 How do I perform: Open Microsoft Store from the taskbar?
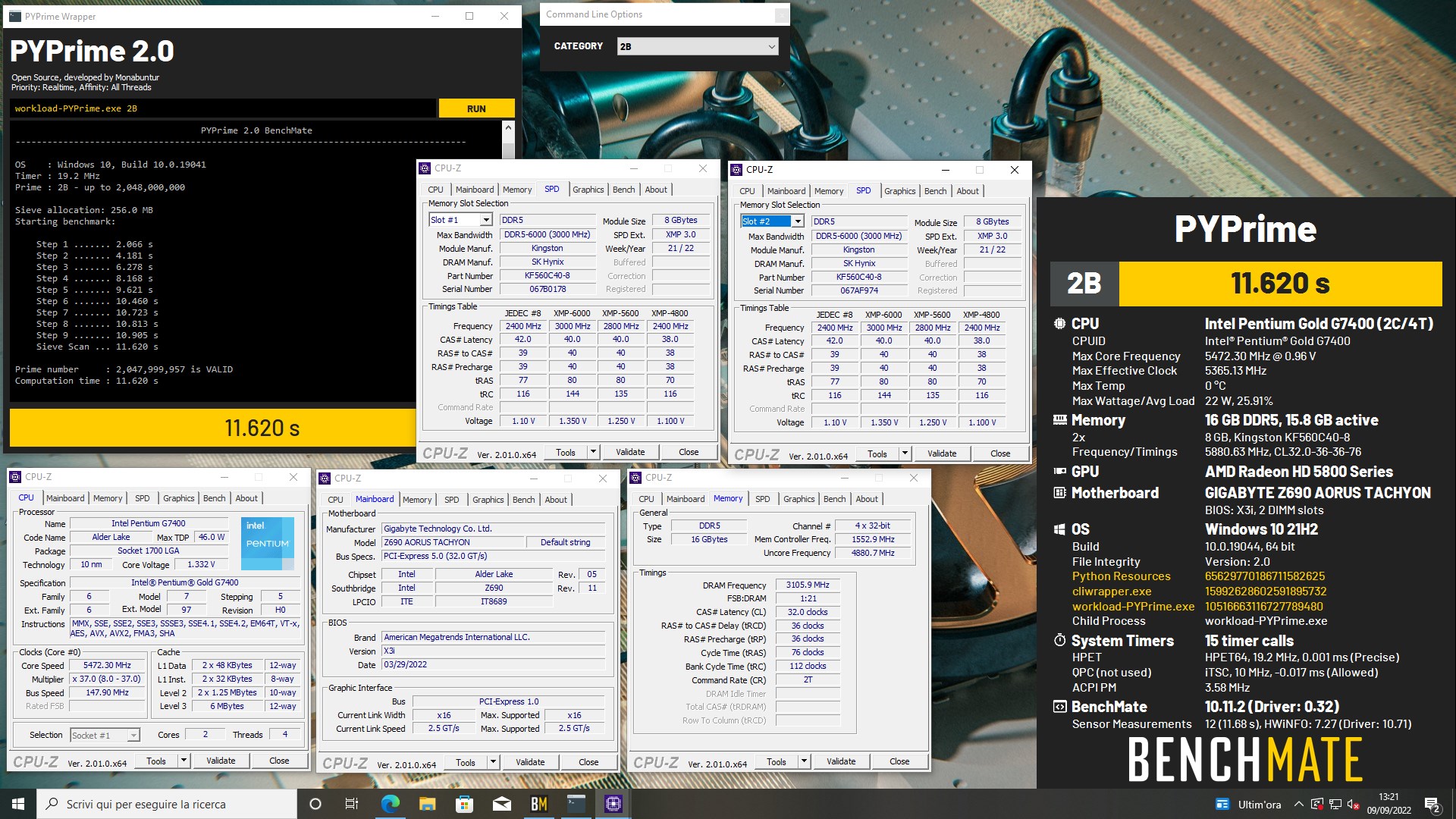coord(464,804)
